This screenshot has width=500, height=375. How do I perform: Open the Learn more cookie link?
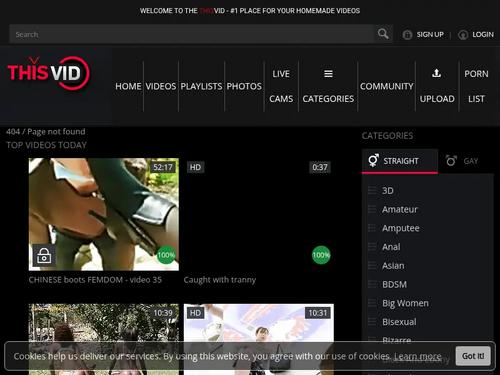point(418,356)
